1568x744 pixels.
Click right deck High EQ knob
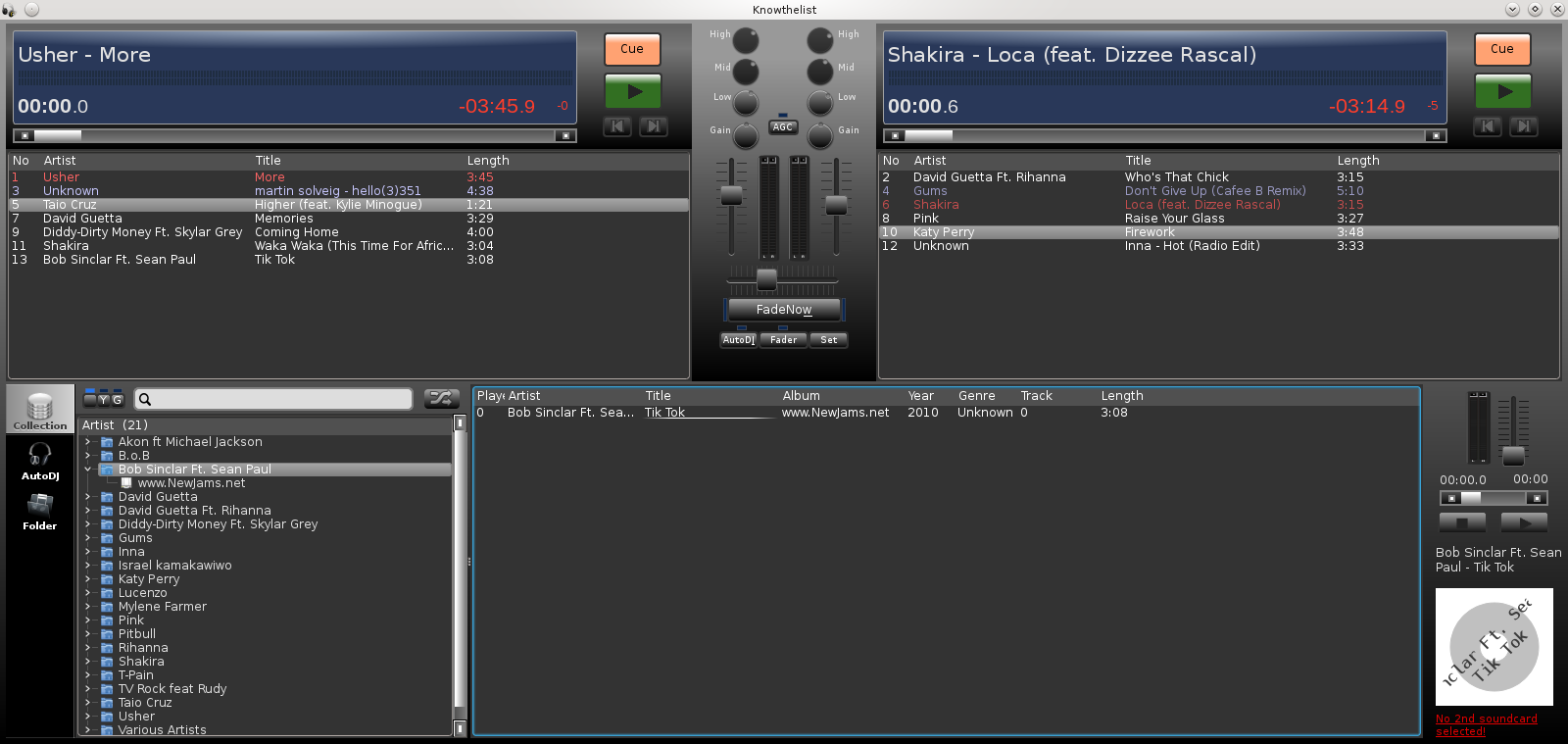(820, 40)
